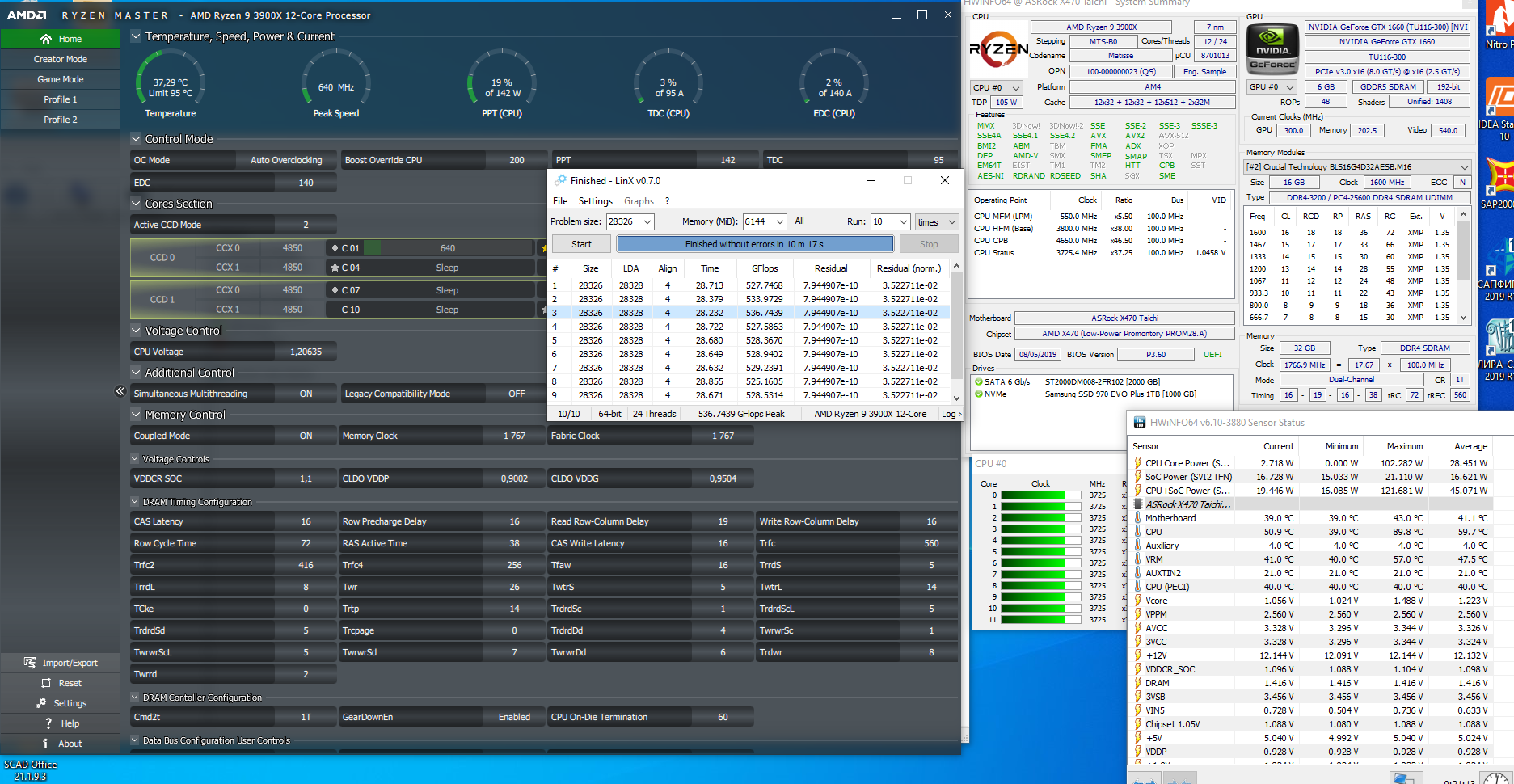The height and width of the screenshot is (784, 1514).
Task: Click the chip icon of ASRock X470 Taichi row
Action: pos(1138,504)
